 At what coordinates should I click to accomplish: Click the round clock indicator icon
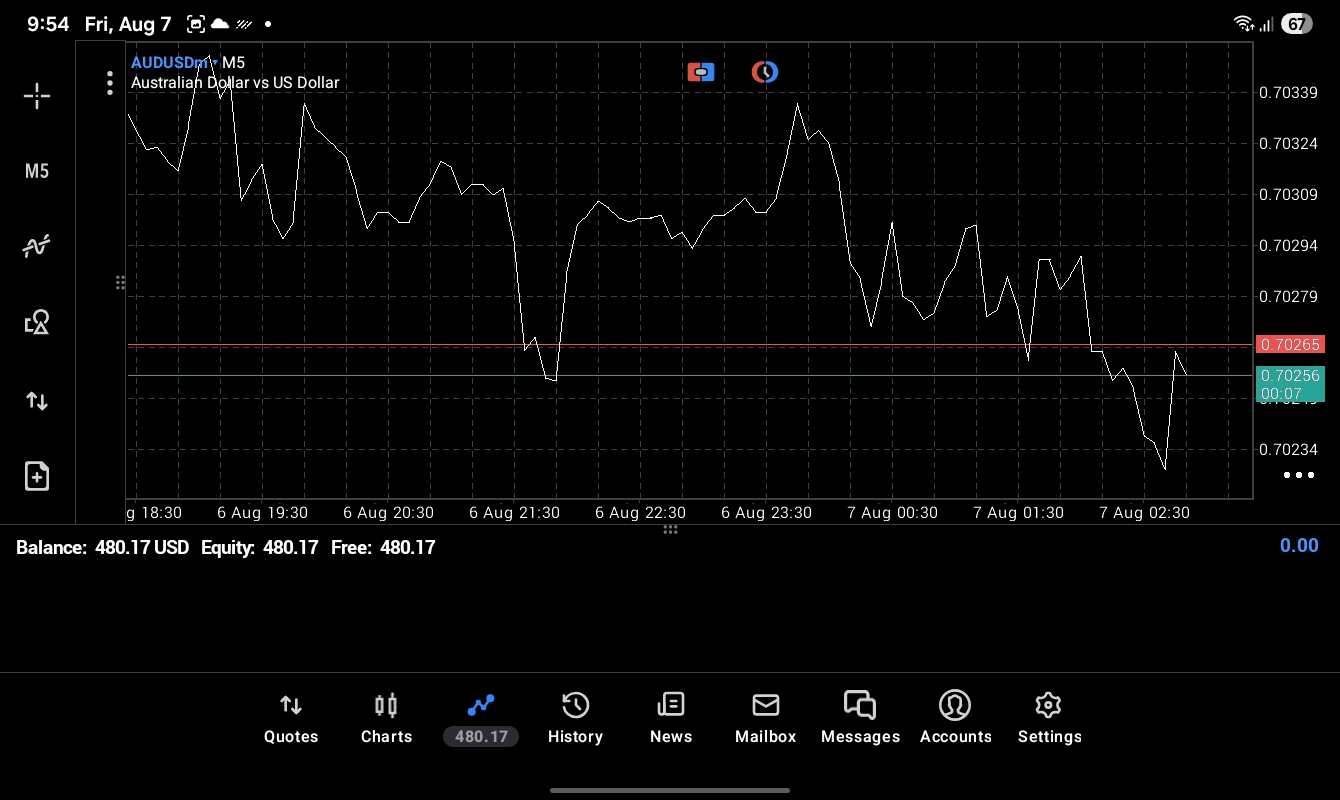coord(765,72)
